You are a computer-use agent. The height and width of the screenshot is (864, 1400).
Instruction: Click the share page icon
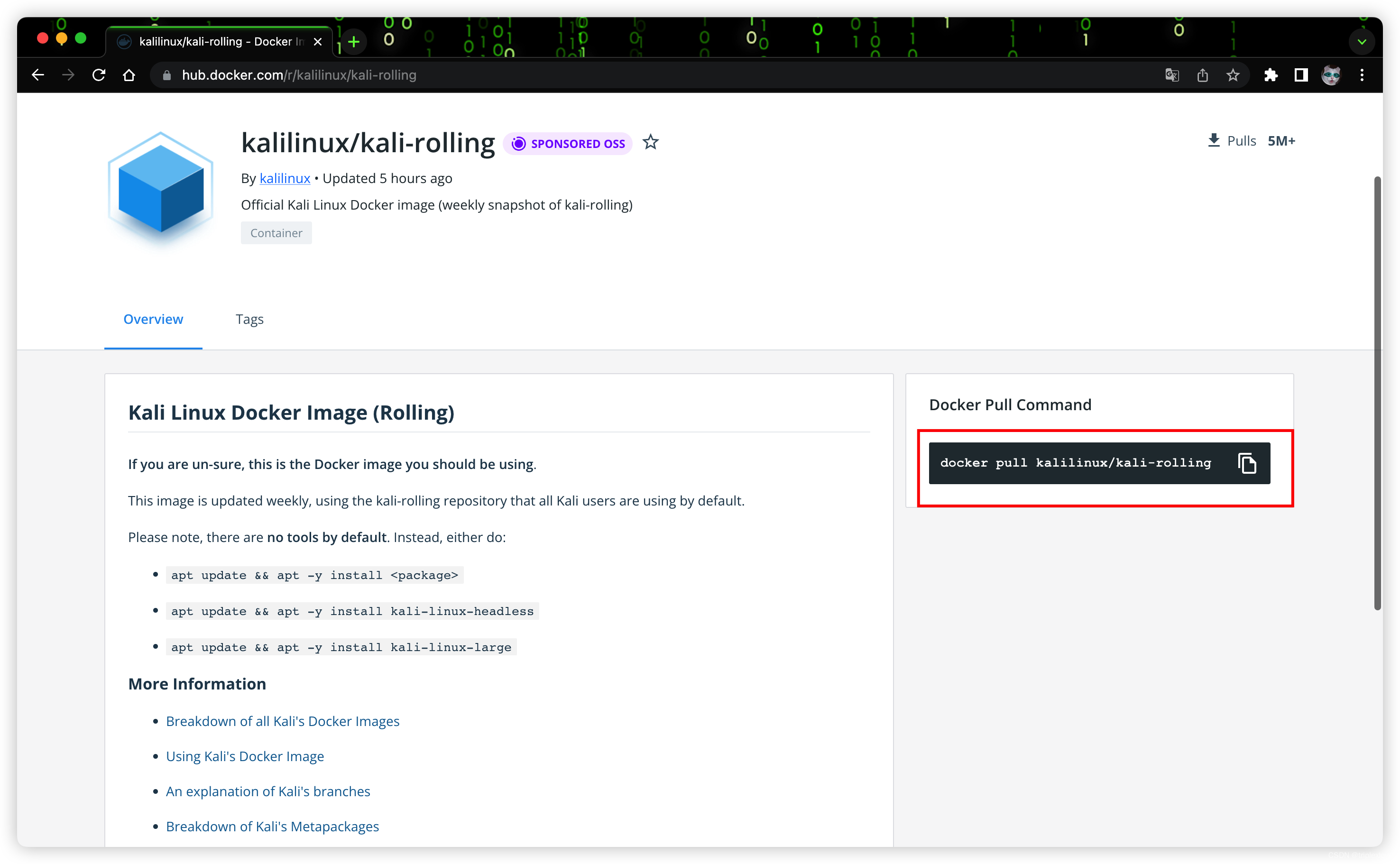(x=1202, y=75)
